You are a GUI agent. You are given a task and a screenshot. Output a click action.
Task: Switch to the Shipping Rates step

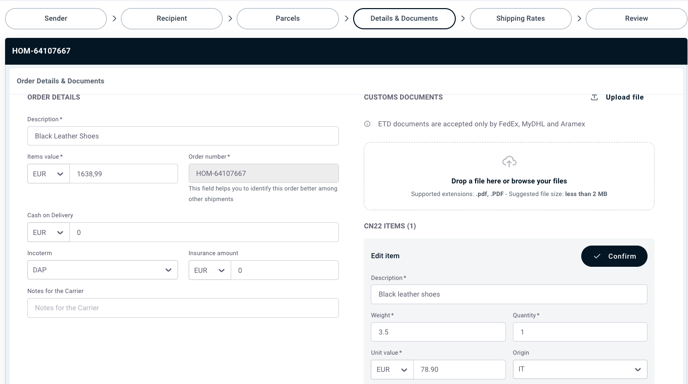point(520,18)
